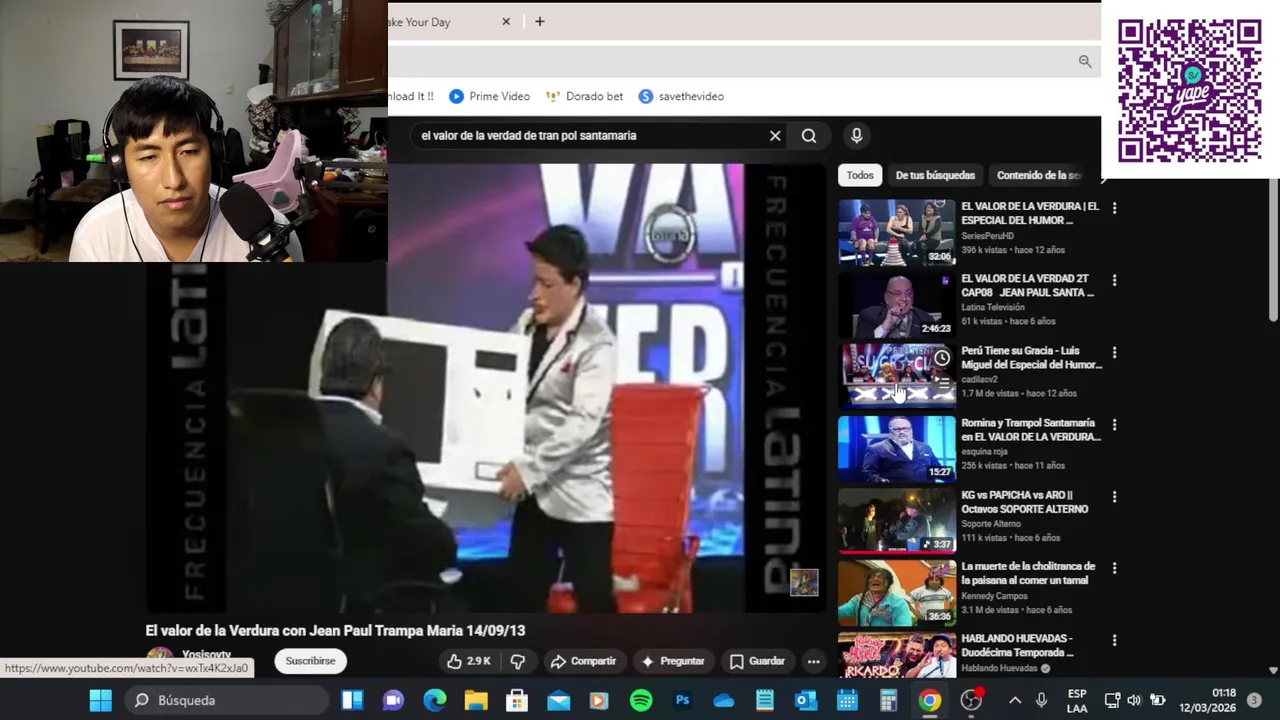Open options for EL VALOR DE LA VERDAD 2T video
Image resolution: width=1280 pixels, height=720 pixels.
[1114, 280]
